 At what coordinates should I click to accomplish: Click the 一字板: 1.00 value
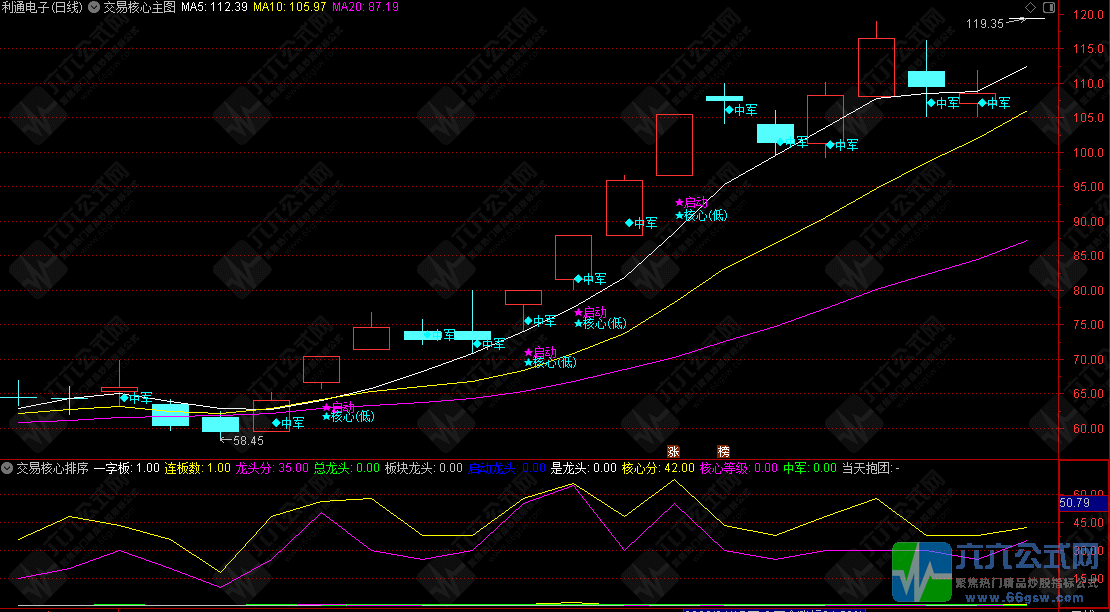[127, 468]
